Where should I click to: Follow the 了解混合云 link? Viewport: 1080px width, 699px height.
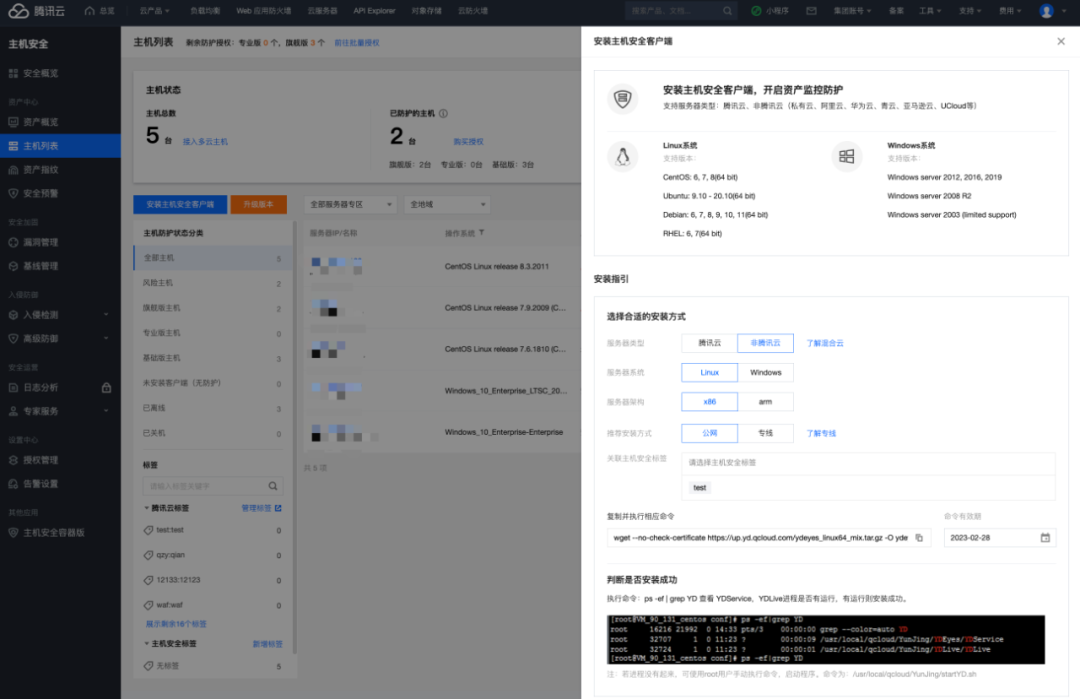[824, 343]
